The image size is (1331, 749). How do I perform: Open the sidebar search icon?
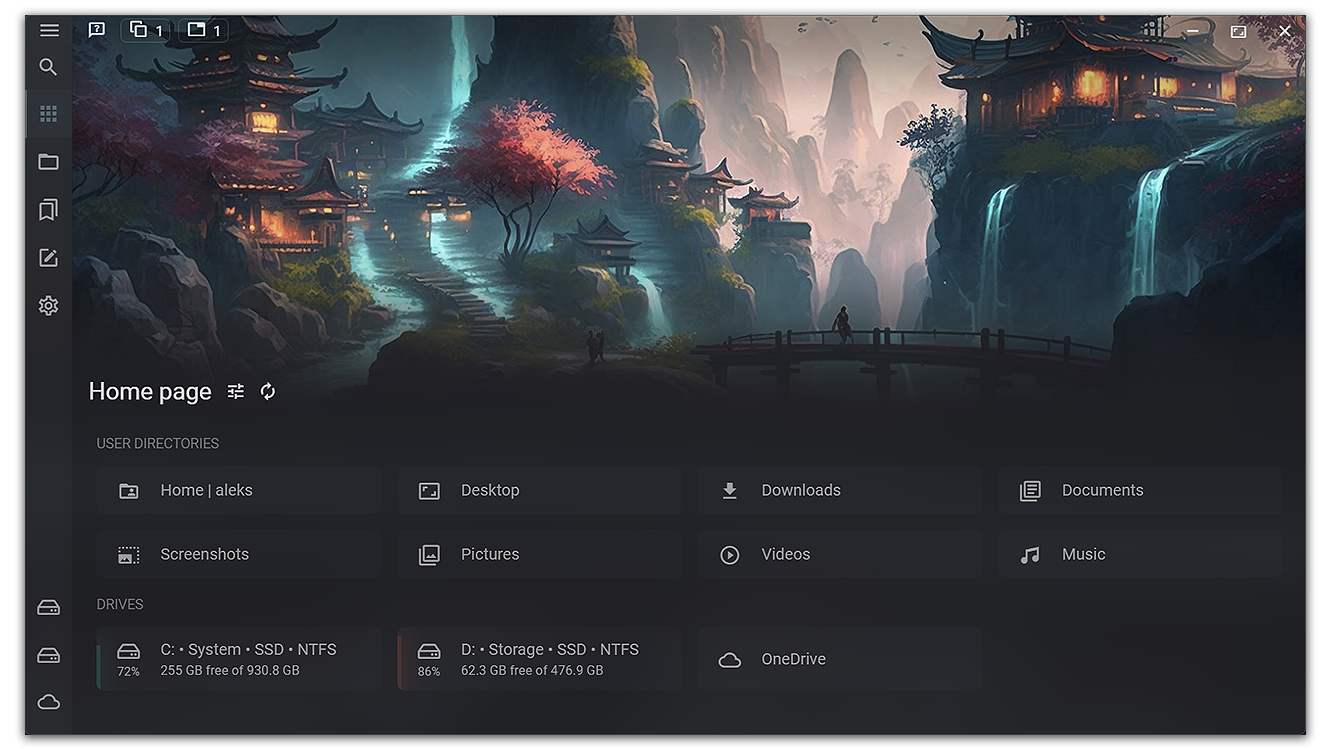(x=48, y=67)
